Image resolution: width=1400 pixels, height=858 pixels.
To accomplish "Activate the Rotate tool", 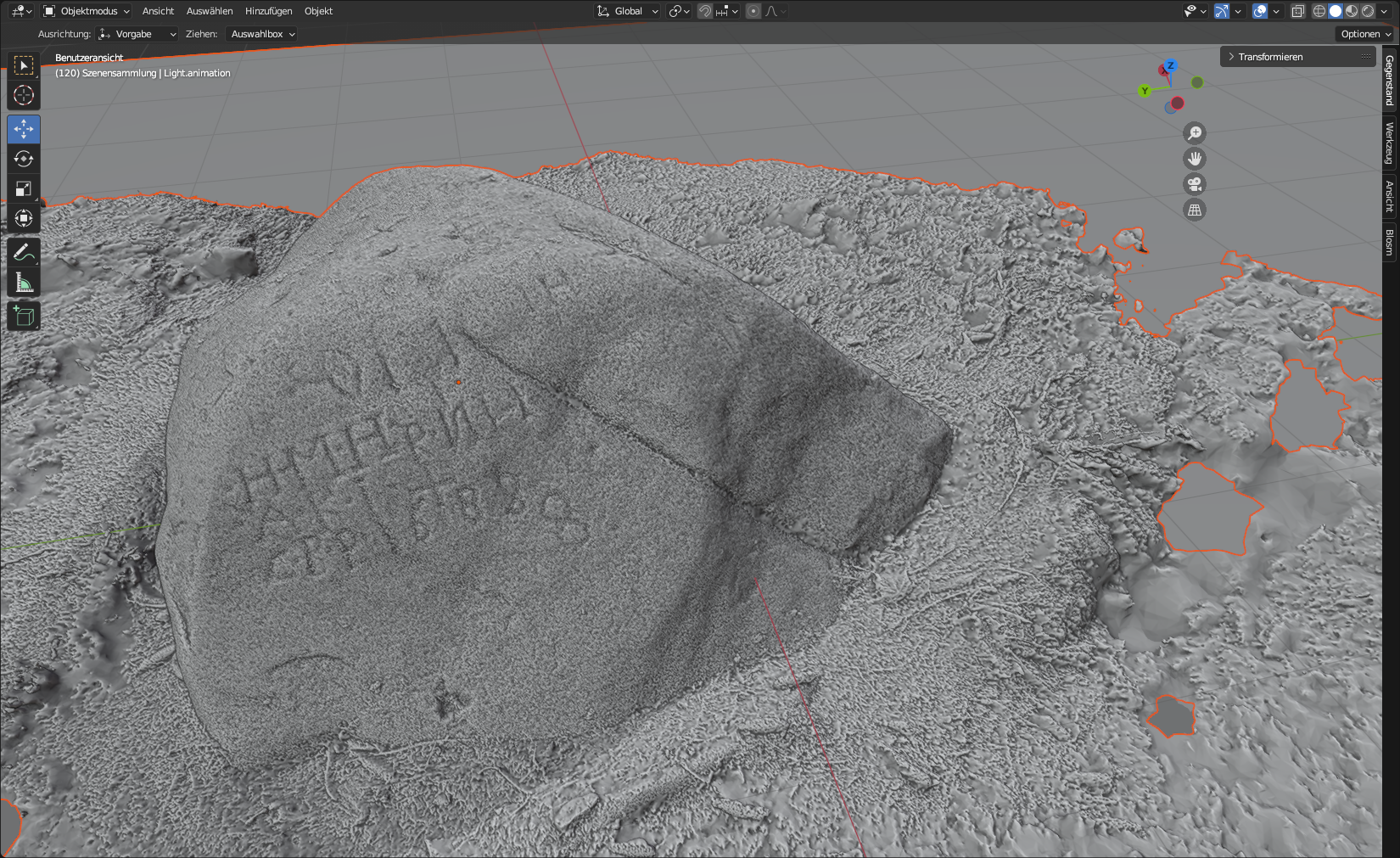I will (x=24, y=160).
